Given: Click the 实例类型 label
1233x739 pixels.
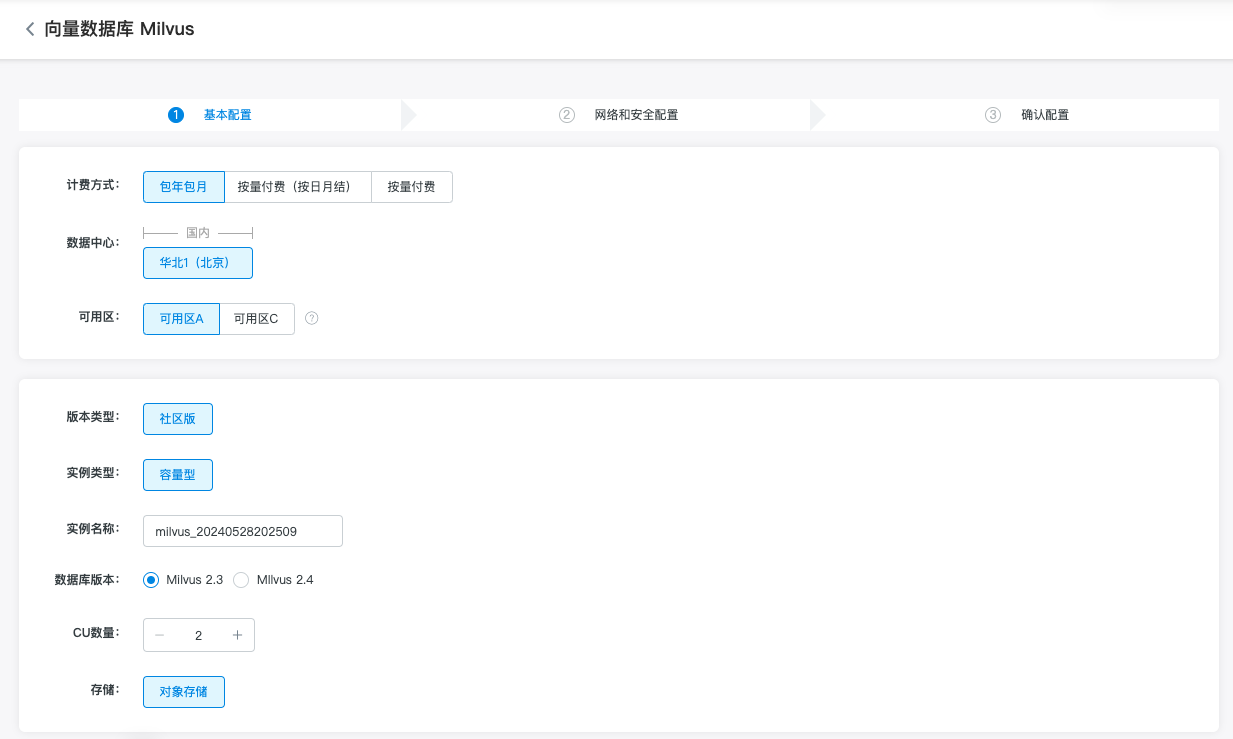Looking at the screenshot, I should 93,473.
